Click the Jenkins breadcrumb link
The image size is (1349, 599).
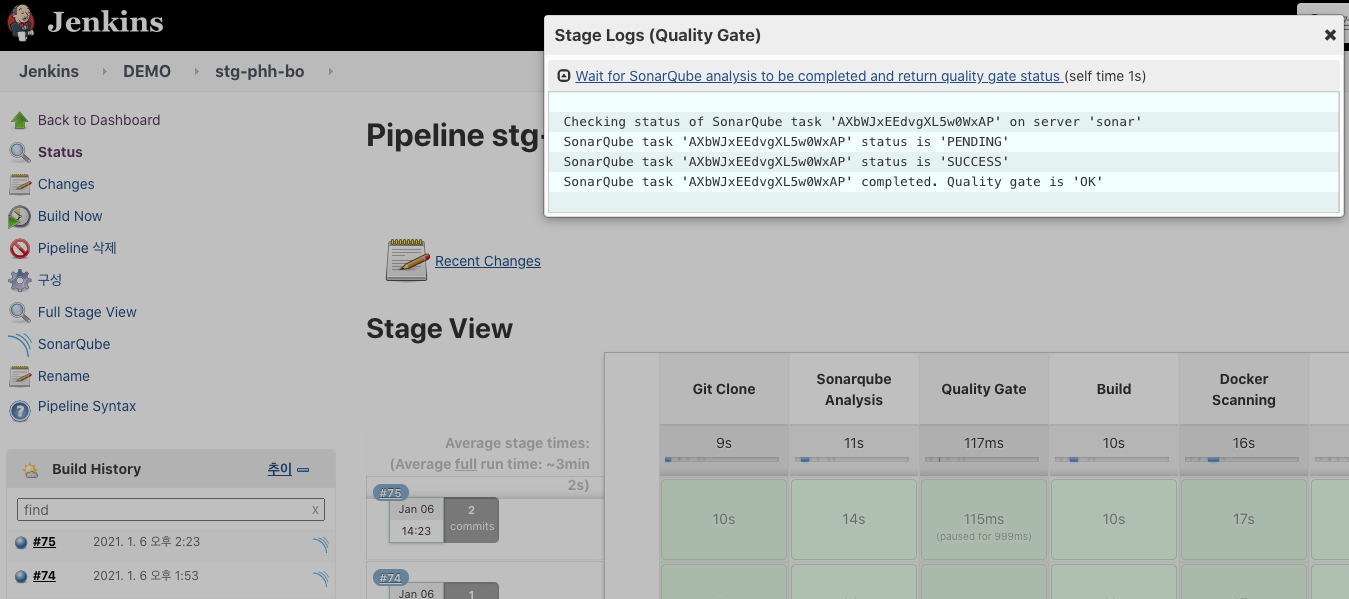point(49,72)
